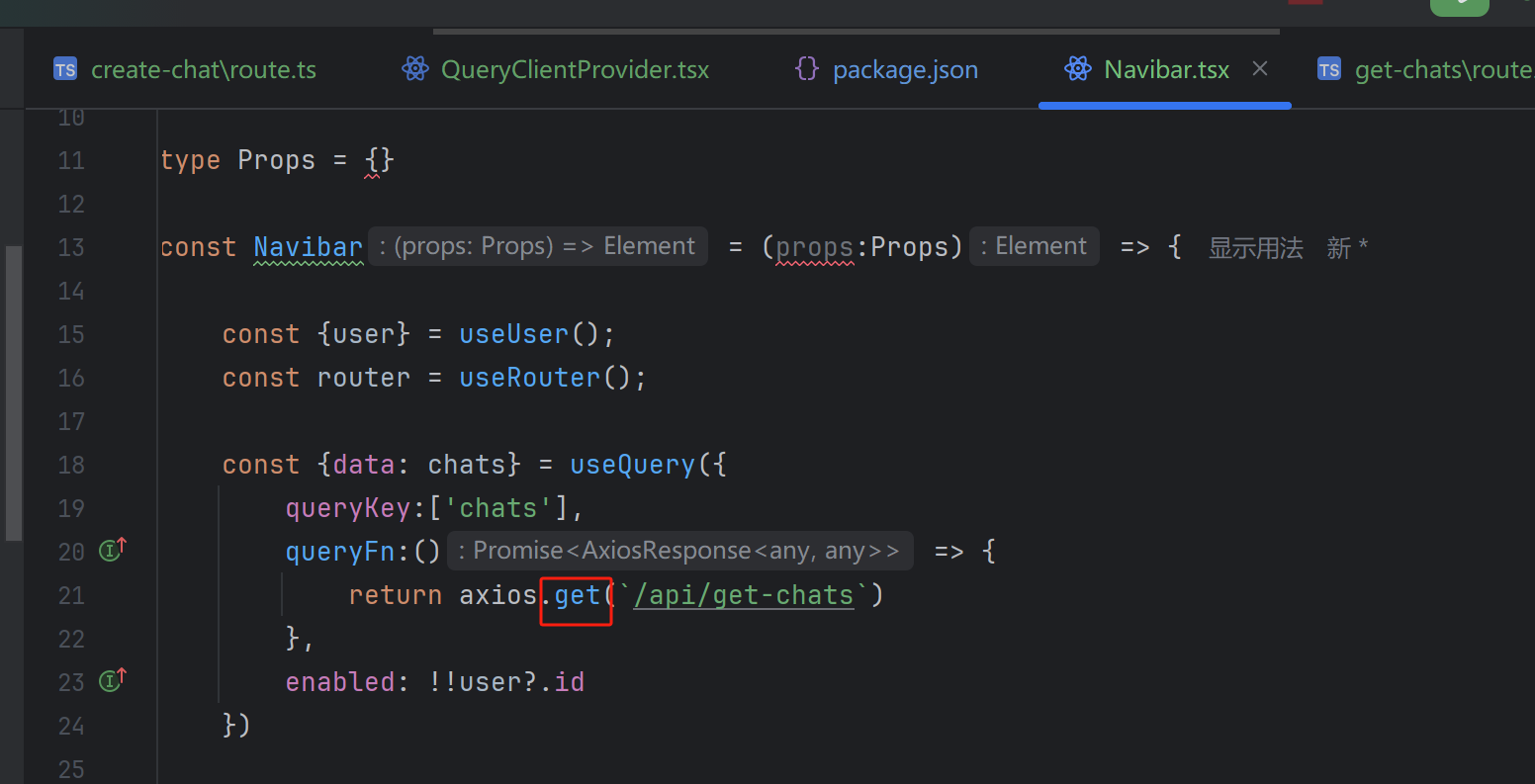Click the React icon on Navibar.tsx tab
The image size is (1535, 784).
pos(1077,69)
